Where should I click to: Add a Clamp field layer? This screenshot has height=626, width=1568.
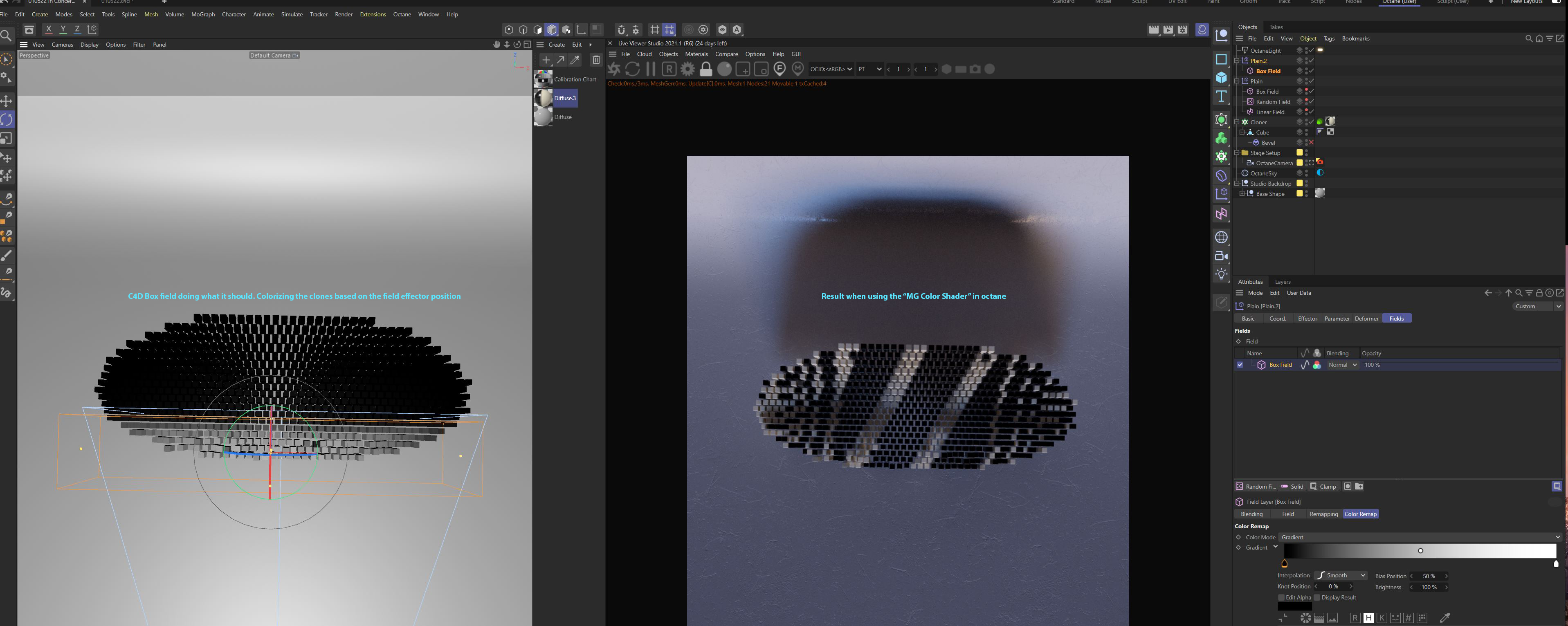(1323, 487)
